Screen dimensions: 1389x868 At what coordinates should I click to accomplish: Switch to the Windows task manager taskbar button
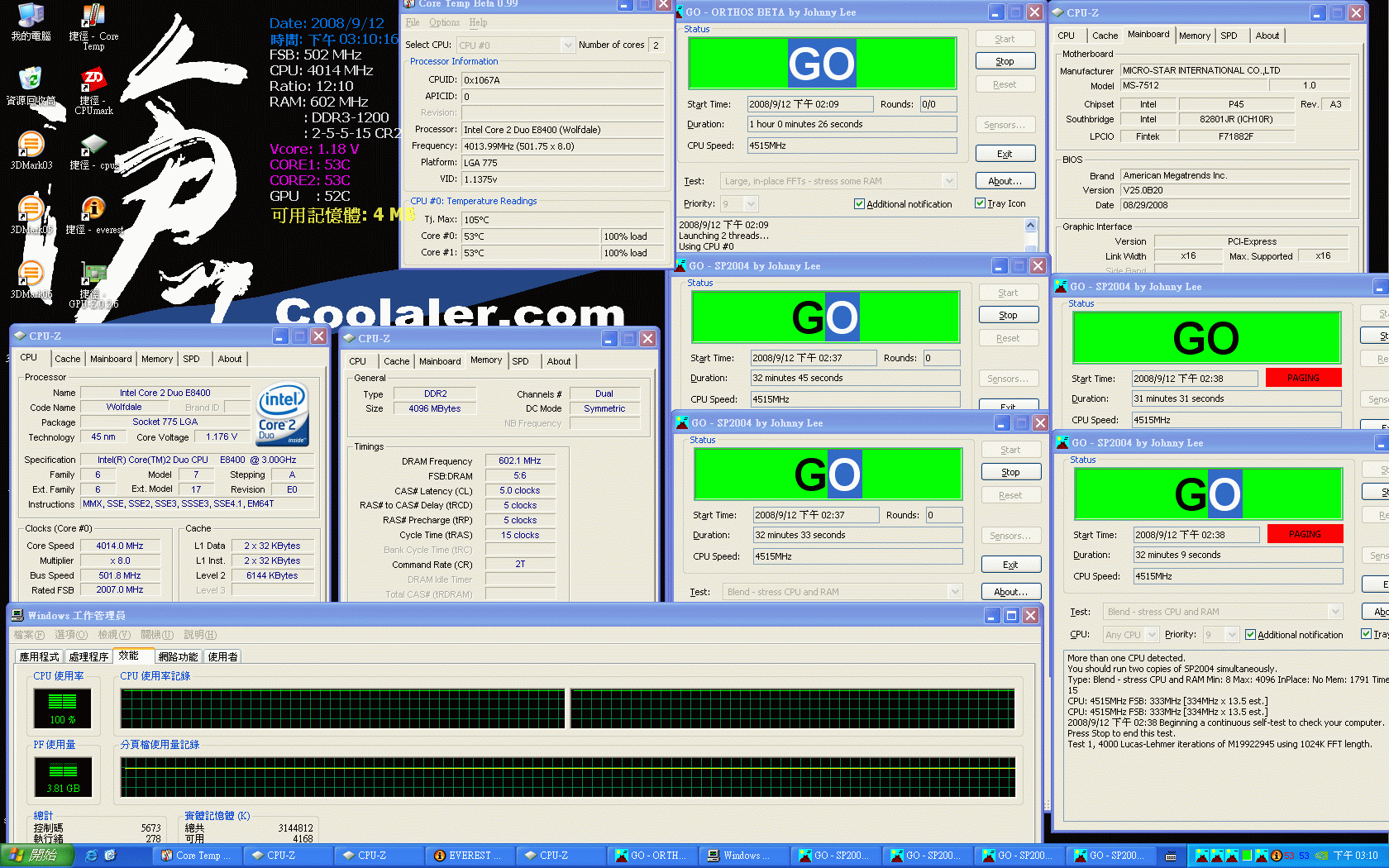[x=743, y=856]
